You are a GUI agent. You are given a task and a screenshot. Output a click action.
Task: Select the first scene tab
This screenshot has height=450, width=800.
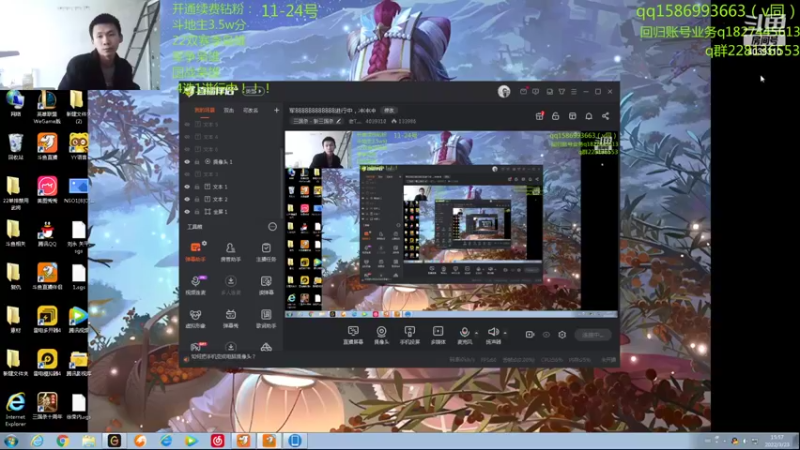tap(205, 110)
